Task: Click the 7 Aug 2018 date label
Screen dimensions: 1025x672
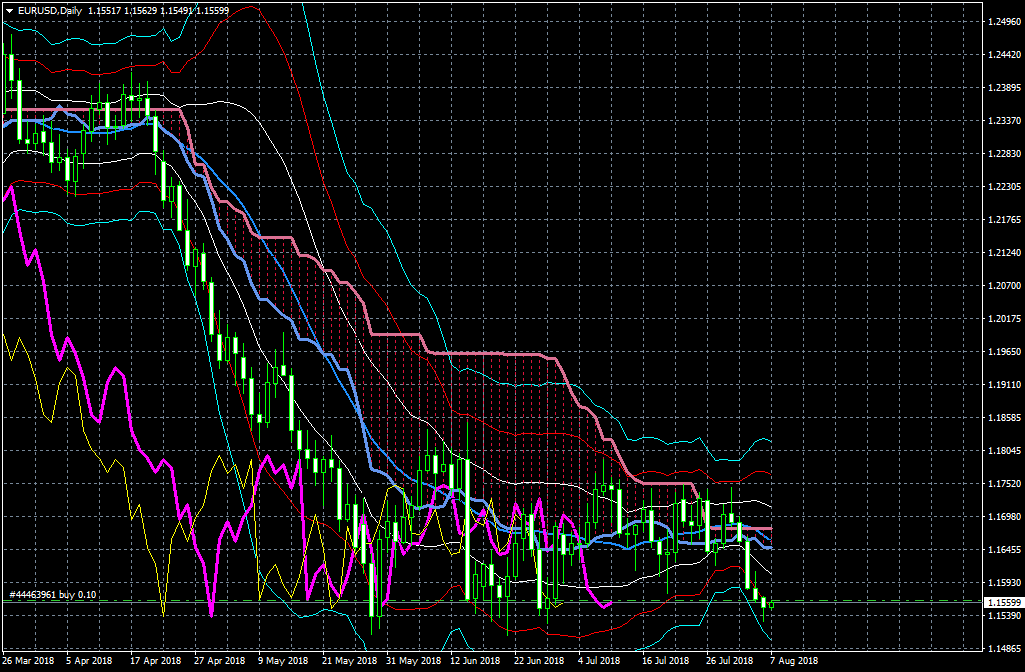Action: tap(793, 661)
